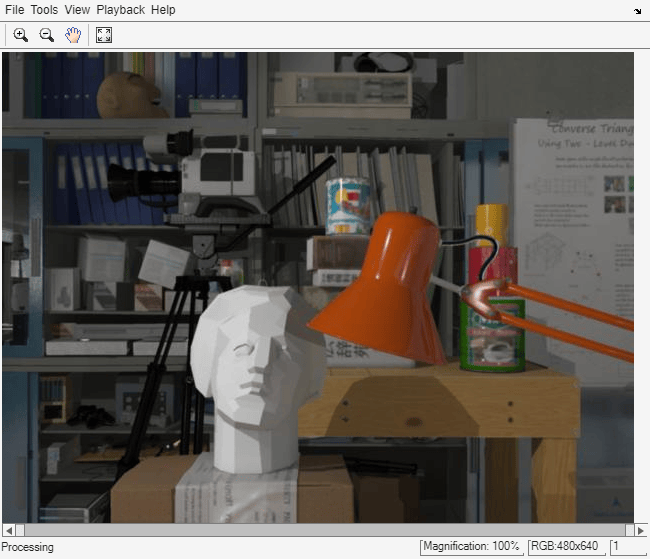
Task: Select the Zoom Out tool
Action: coord(46,35)
